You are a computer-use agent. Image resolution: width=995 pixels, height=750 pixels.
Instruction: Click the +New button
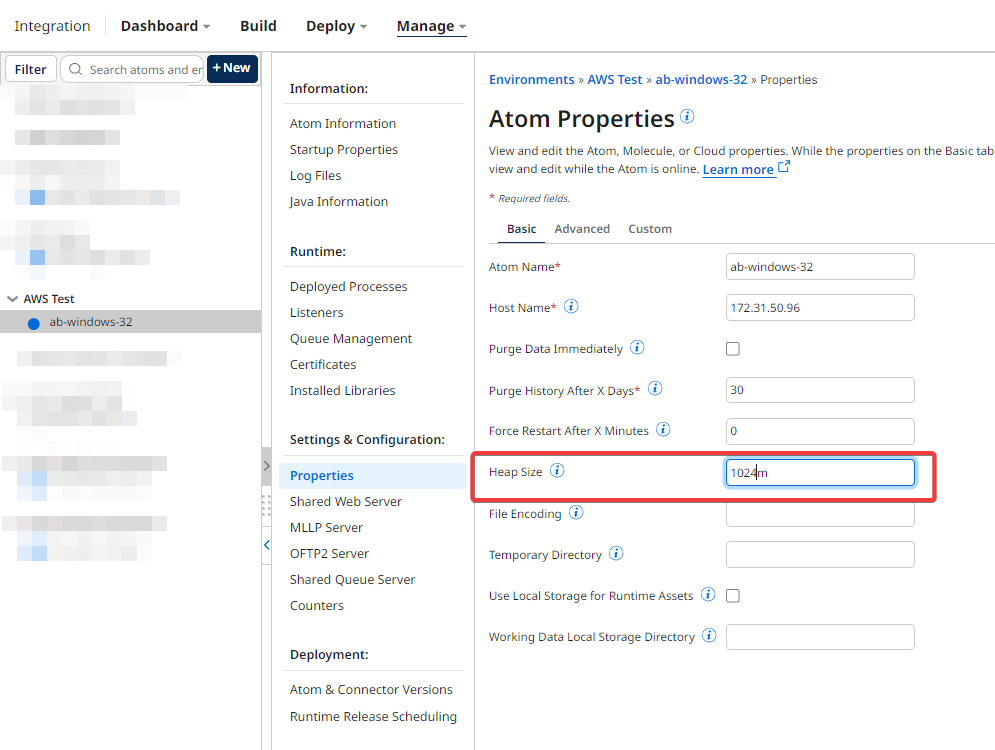(x=232, y=68)
